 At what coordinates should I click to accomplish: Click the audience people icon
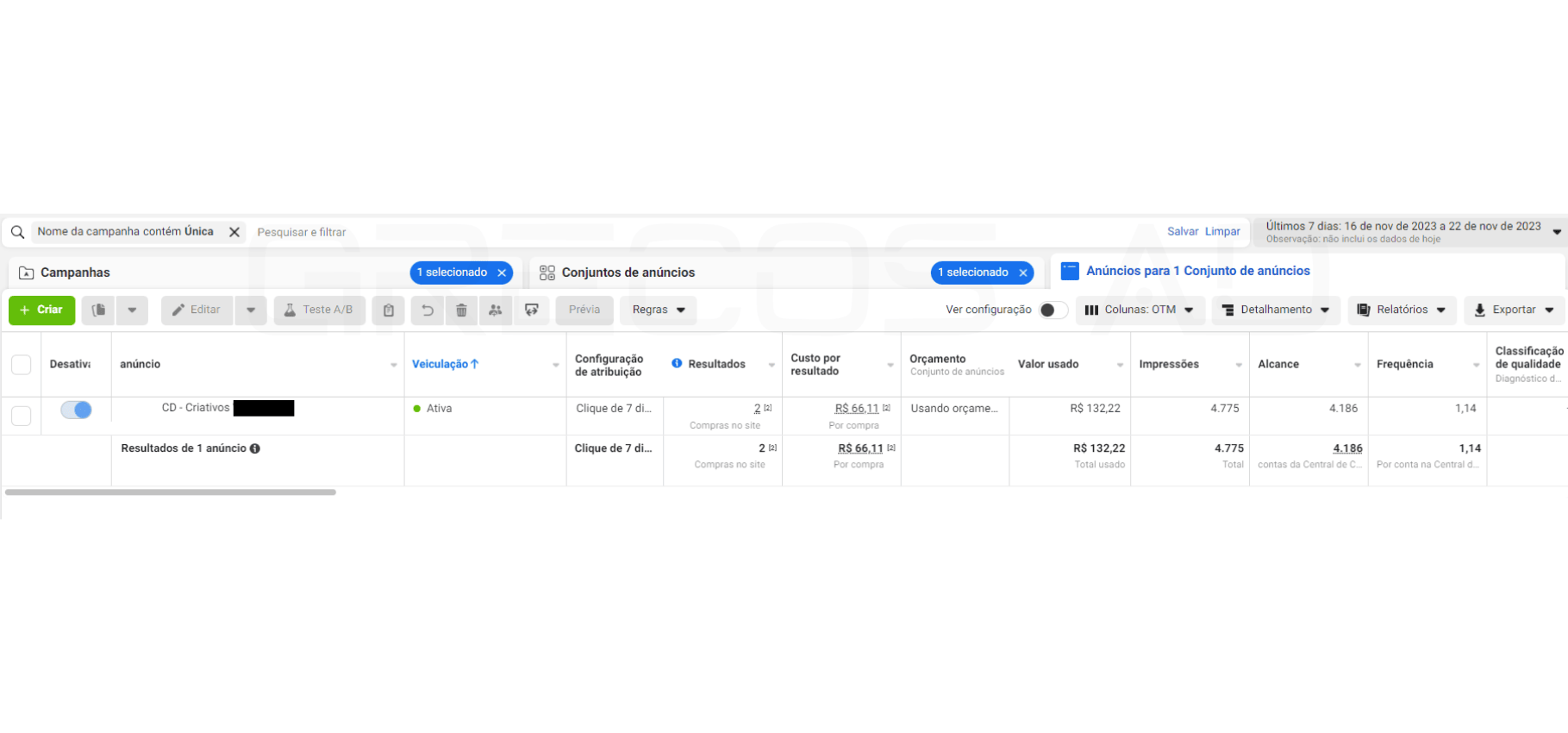pyautogui.click(x=495, y=310)
